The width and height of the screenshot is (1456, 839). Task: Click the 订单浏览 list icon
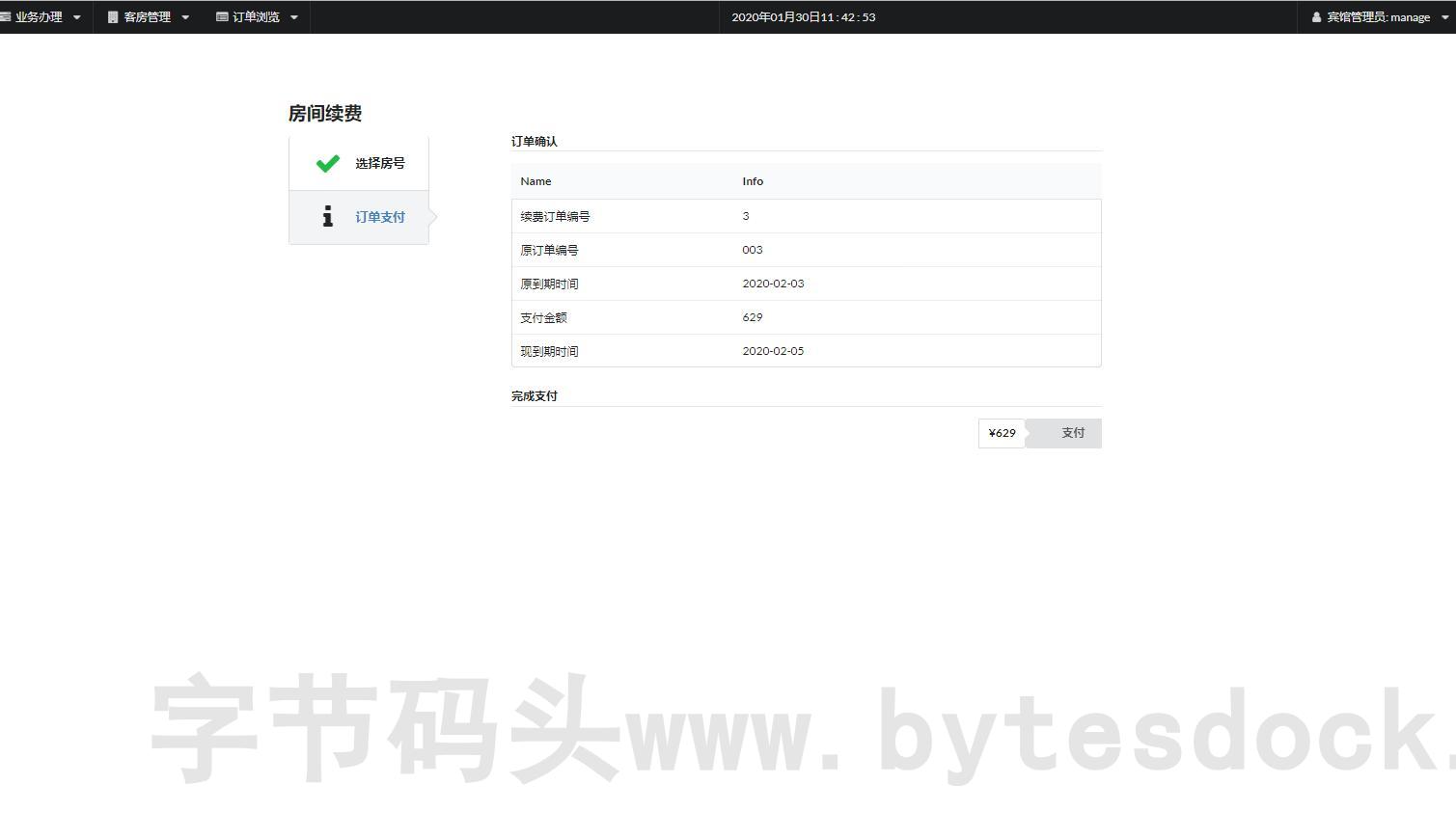tap(221, 16)
